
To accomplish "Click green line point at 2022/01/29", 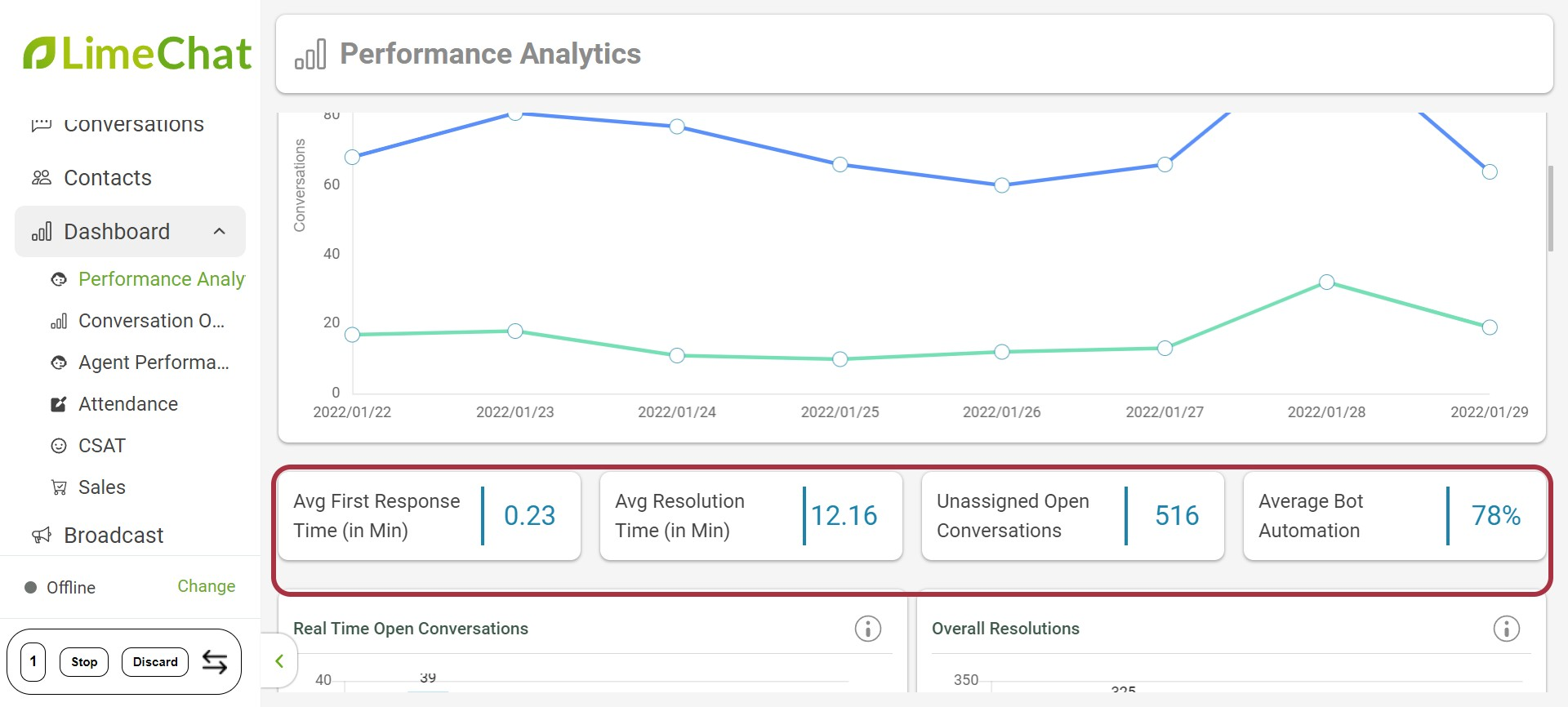I will 1490,327.
